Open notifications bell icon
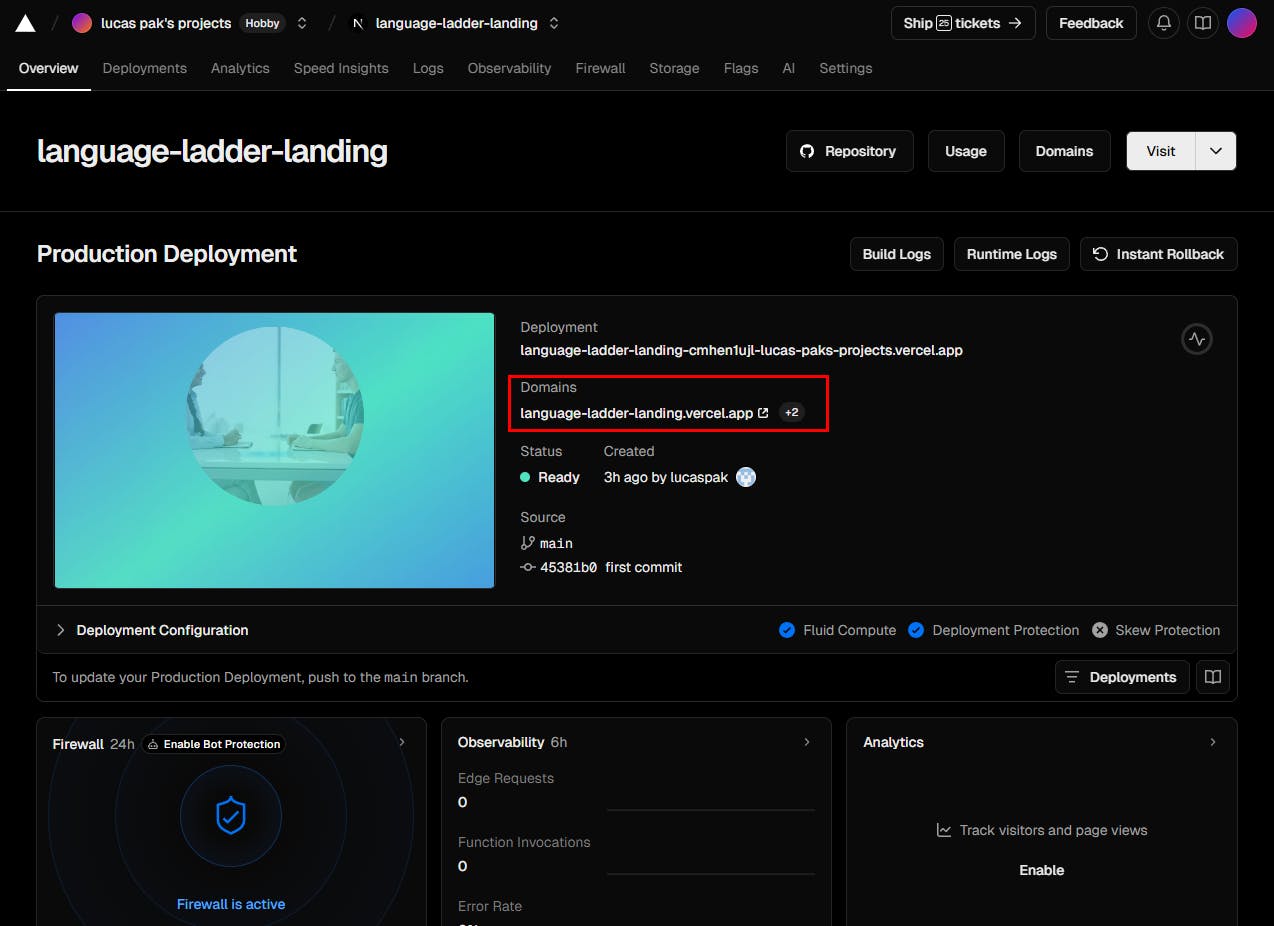This screenshot has height=926, width=1274. pyautogui.click(x=1163, y=23)
